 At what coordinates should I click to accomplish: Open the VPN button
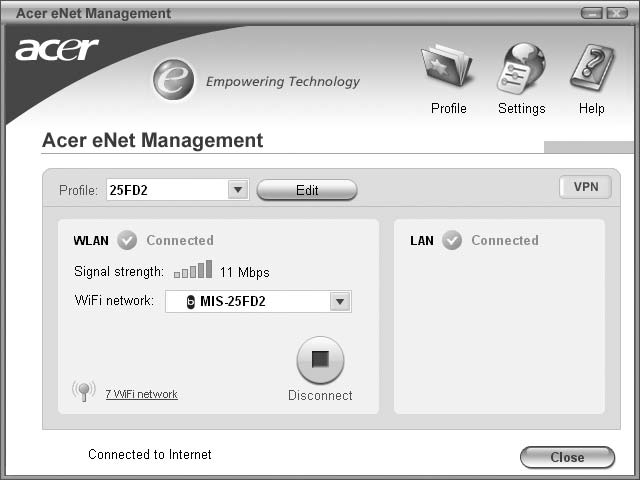tap(586, 187)
